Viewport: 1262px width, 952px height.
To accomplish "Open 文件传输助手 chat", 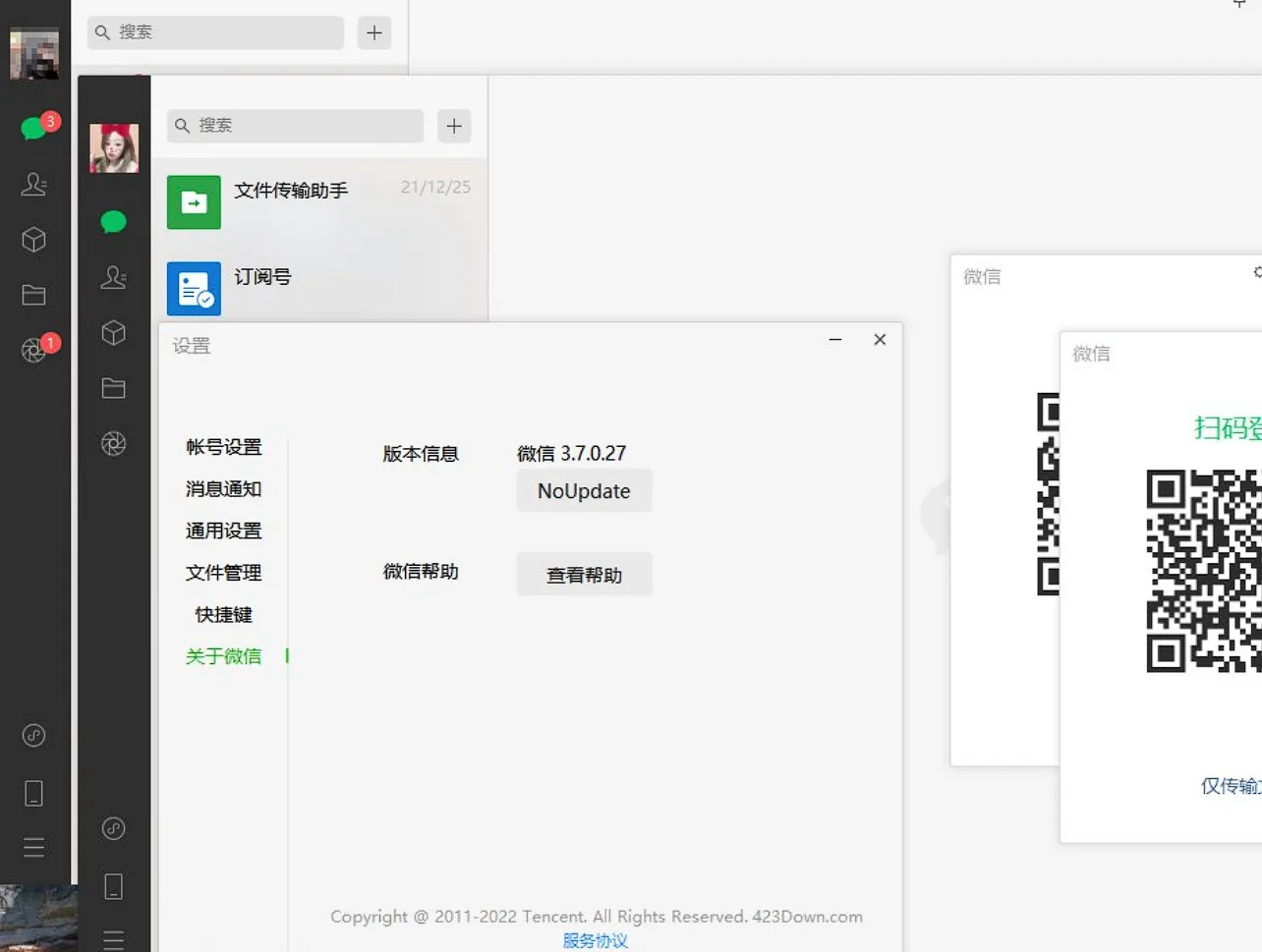I will 319,201.
